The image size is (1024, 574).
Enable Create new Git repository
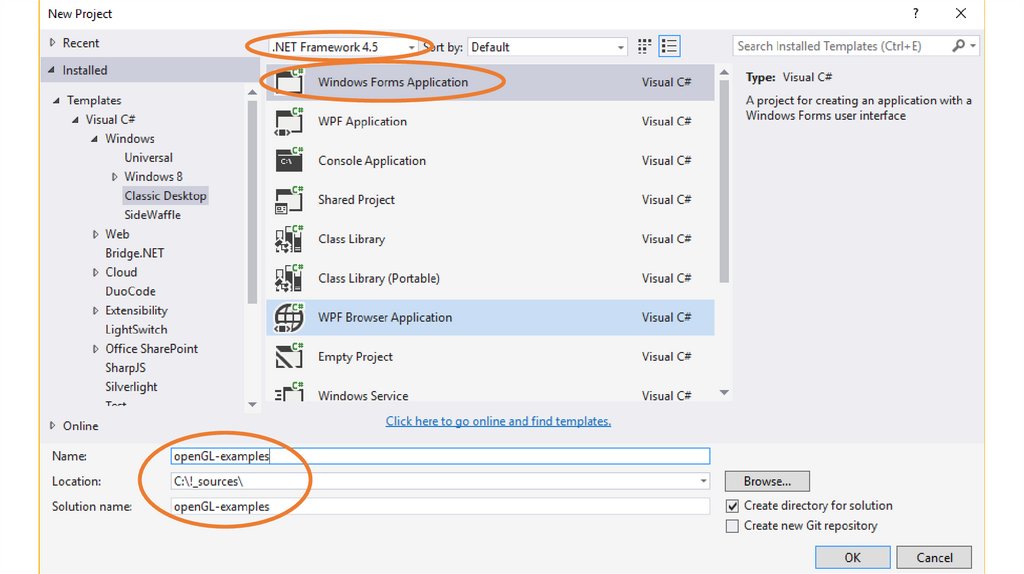tap(732, 526)
